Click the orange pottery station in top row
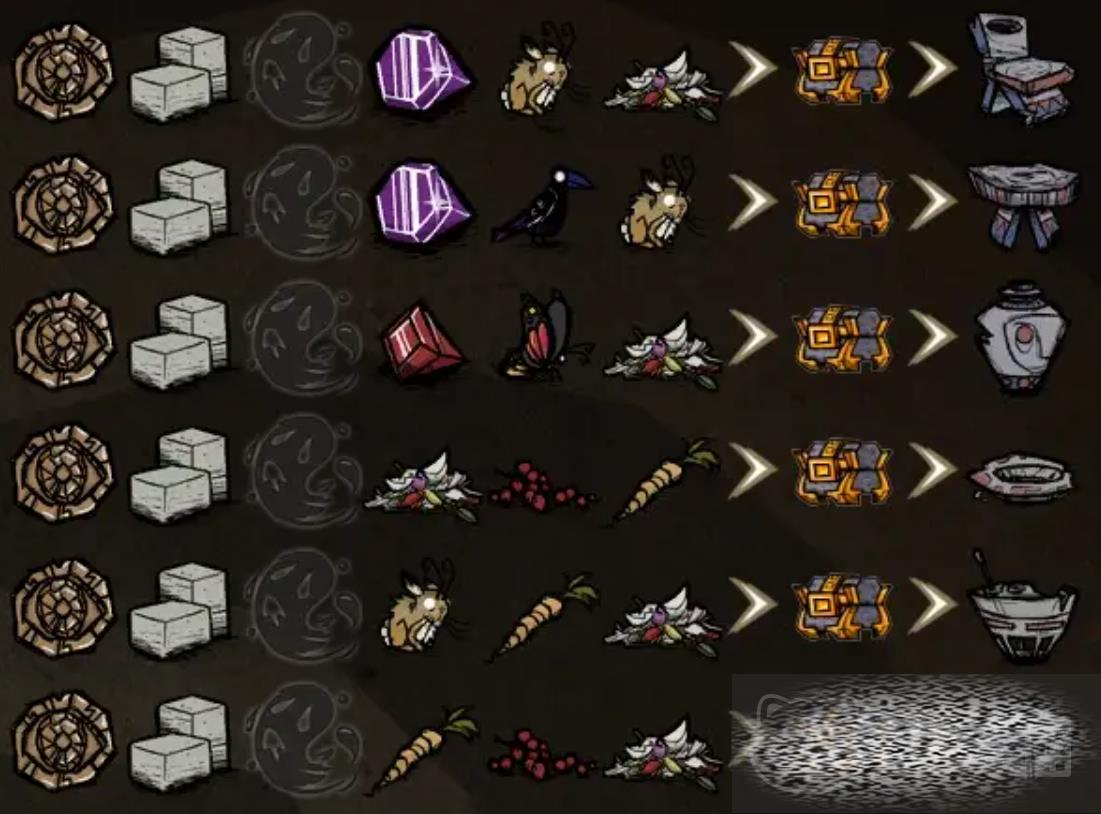The image size is (1101, 814). coord(842,70)
